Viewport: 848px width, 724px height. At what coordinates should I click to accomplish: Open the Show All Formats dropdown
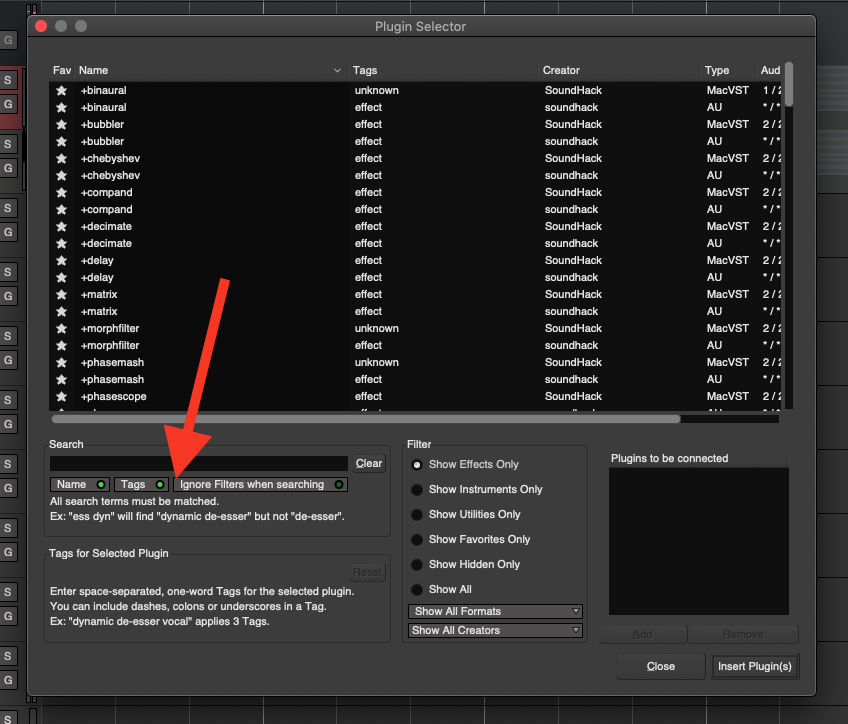(495, 611)
